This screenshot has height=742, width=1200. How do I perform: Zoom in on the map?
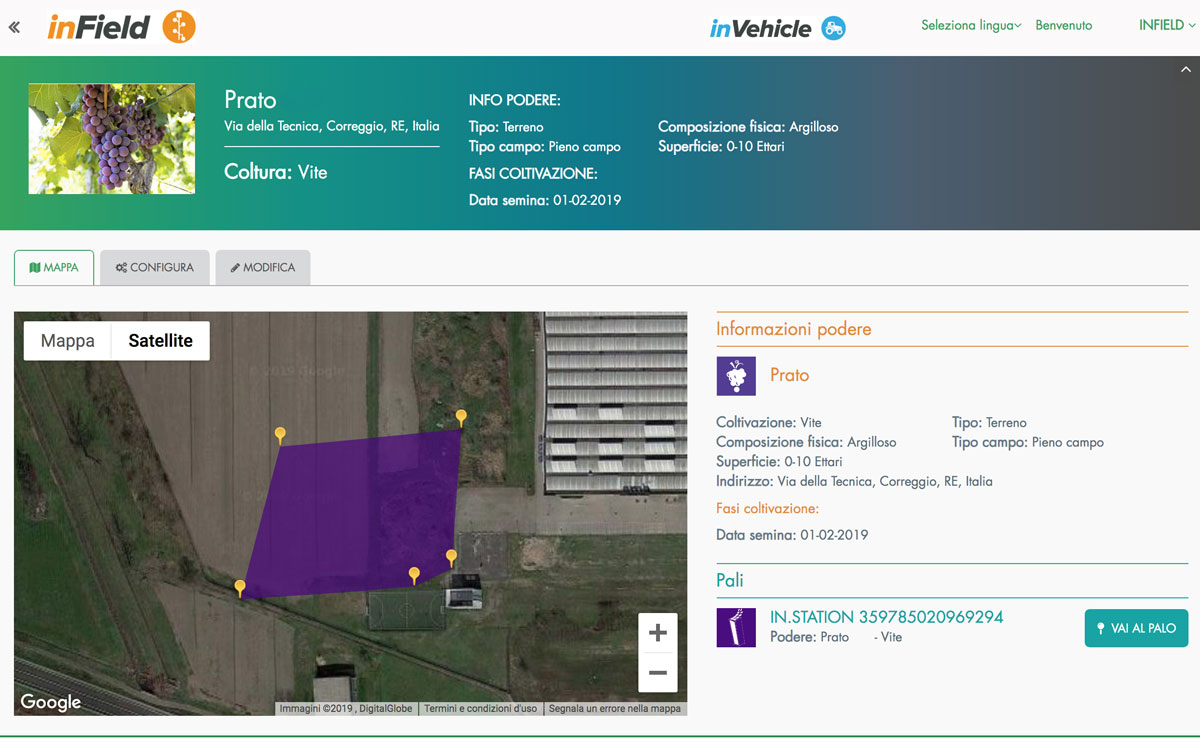point(658,633)
